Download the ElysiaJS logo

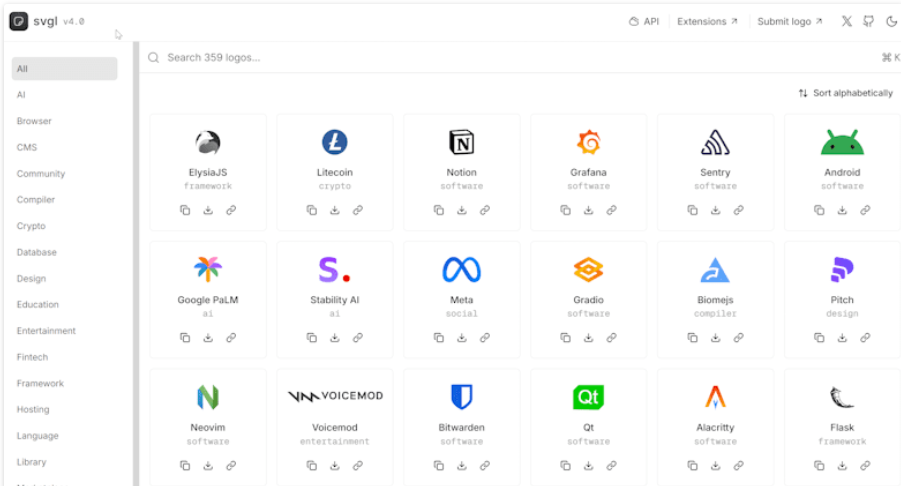pos(208,210)
